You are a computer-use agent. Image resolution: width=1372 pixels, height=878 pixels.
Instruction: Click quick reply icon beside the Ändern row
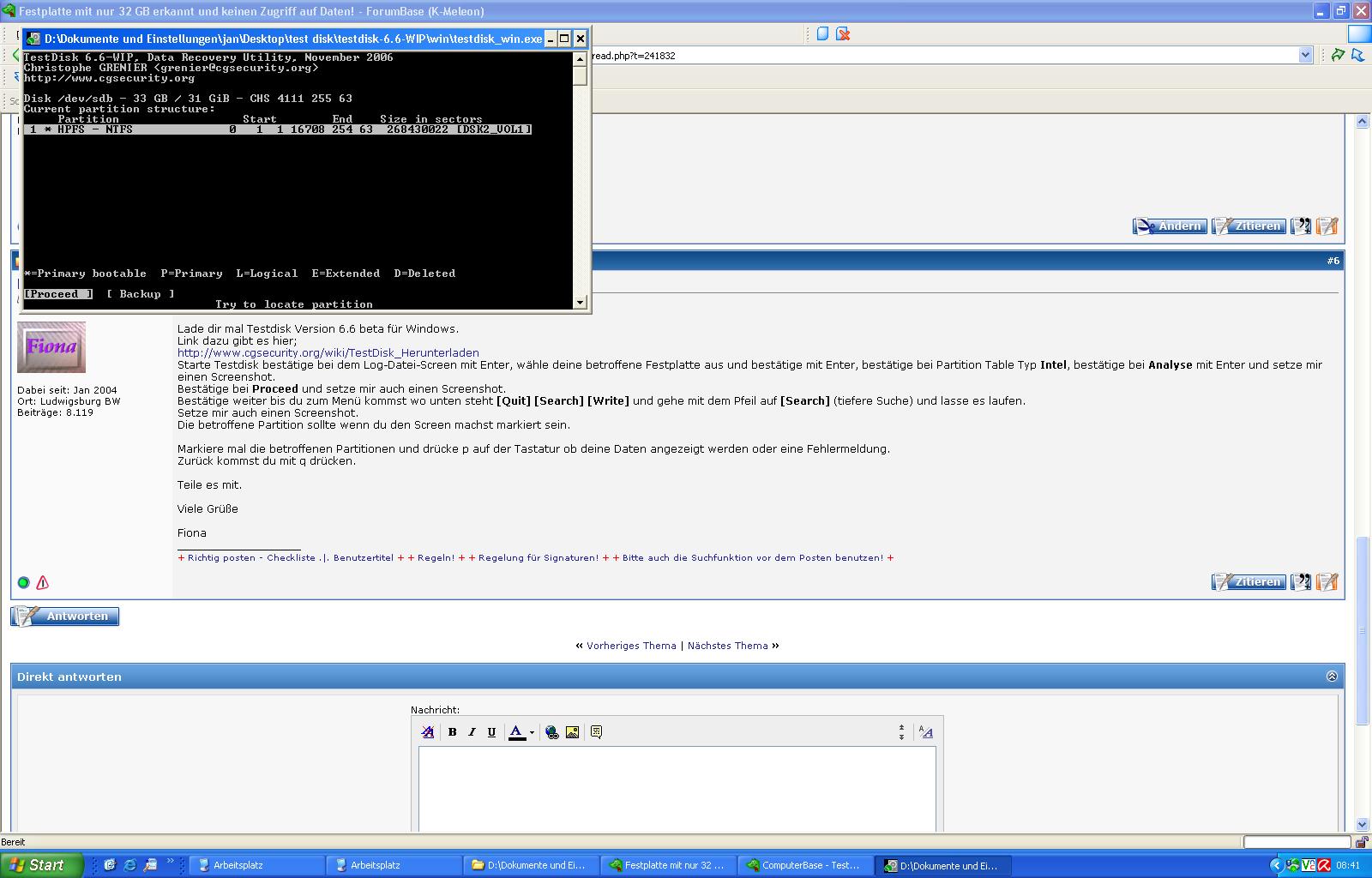point(1327,226)
